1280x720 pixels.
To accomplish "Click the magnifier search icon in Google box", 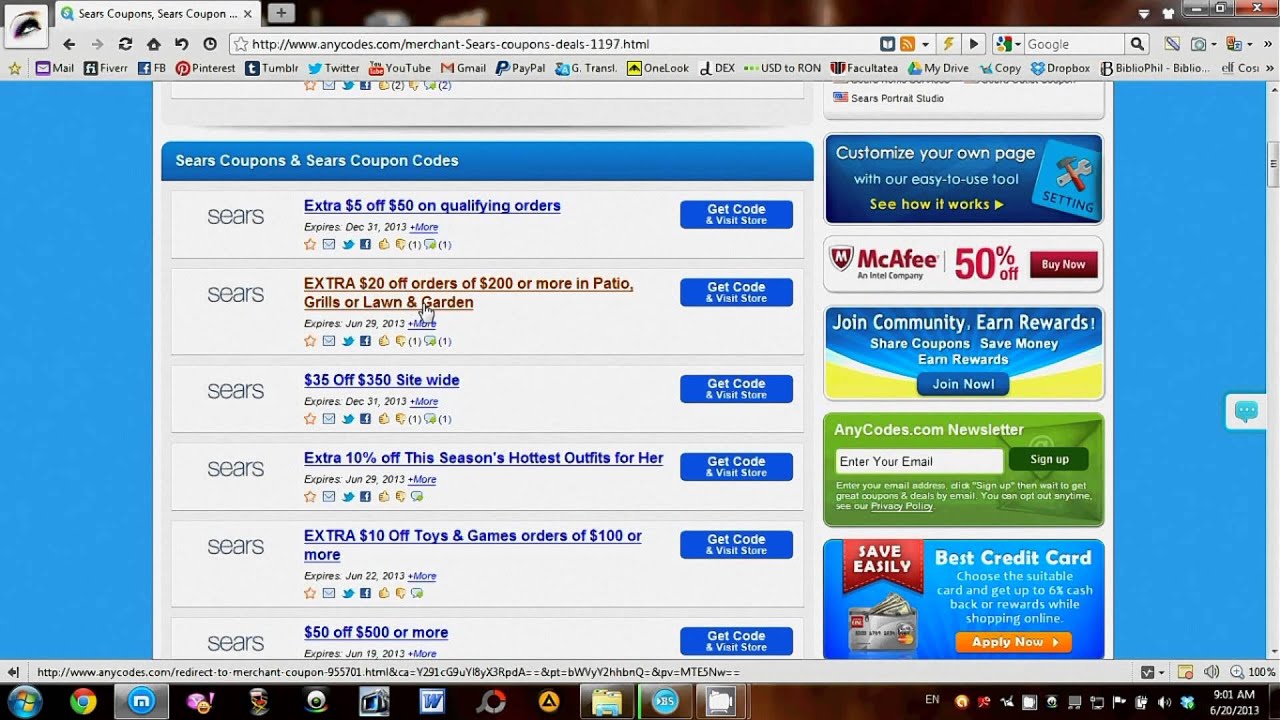I will pyautogui.click(x=1137, y=44).
